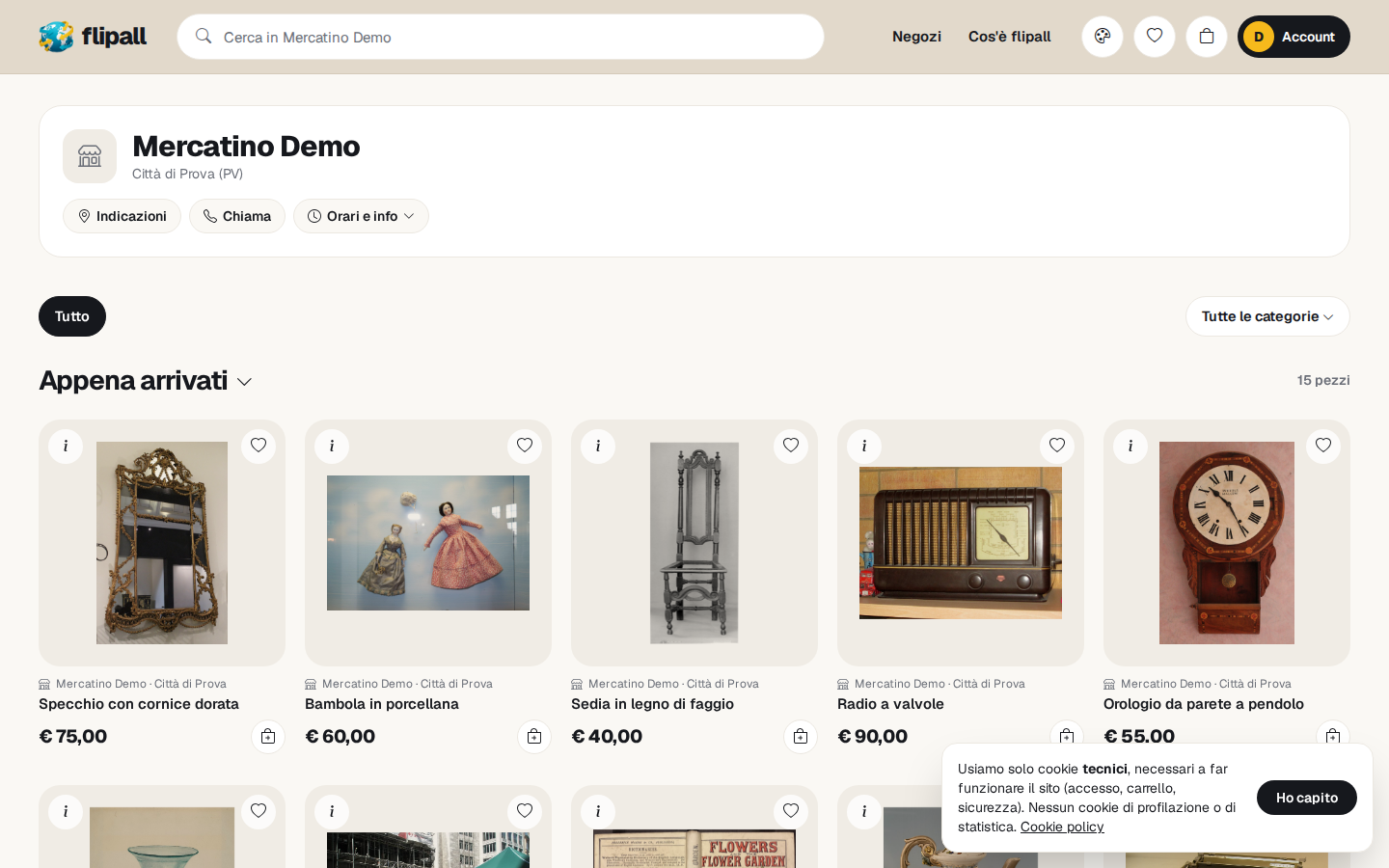Click Chiama to phone the shop
Screen dimensions: 1389x868
click(x=237, y=216)
